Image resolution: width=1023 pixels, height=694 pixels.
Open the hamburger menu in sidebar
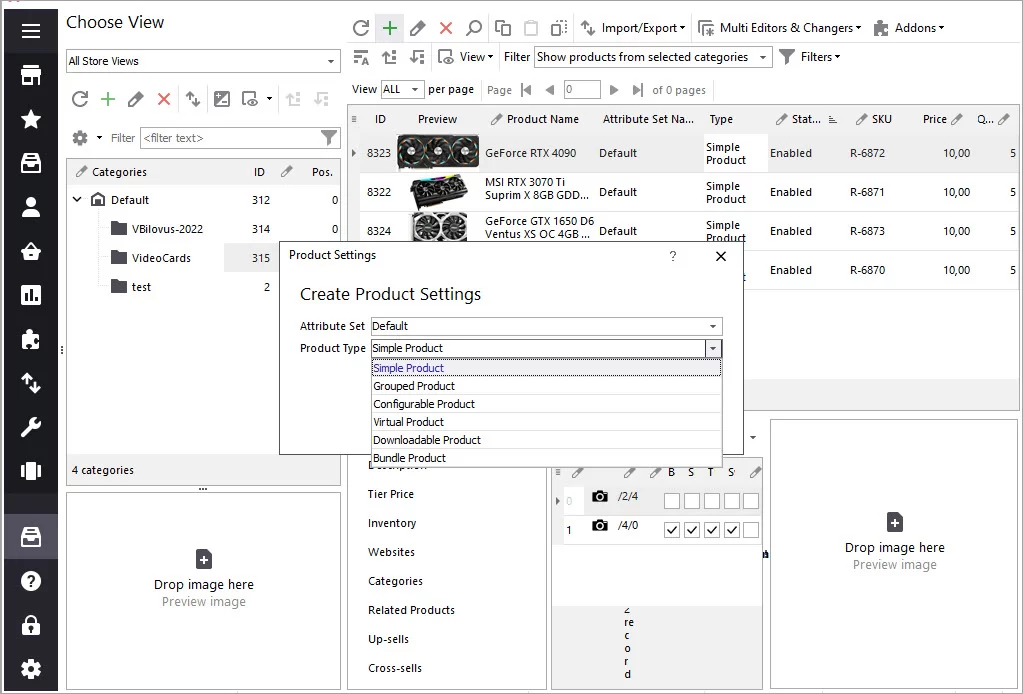(x=31, y=31)
